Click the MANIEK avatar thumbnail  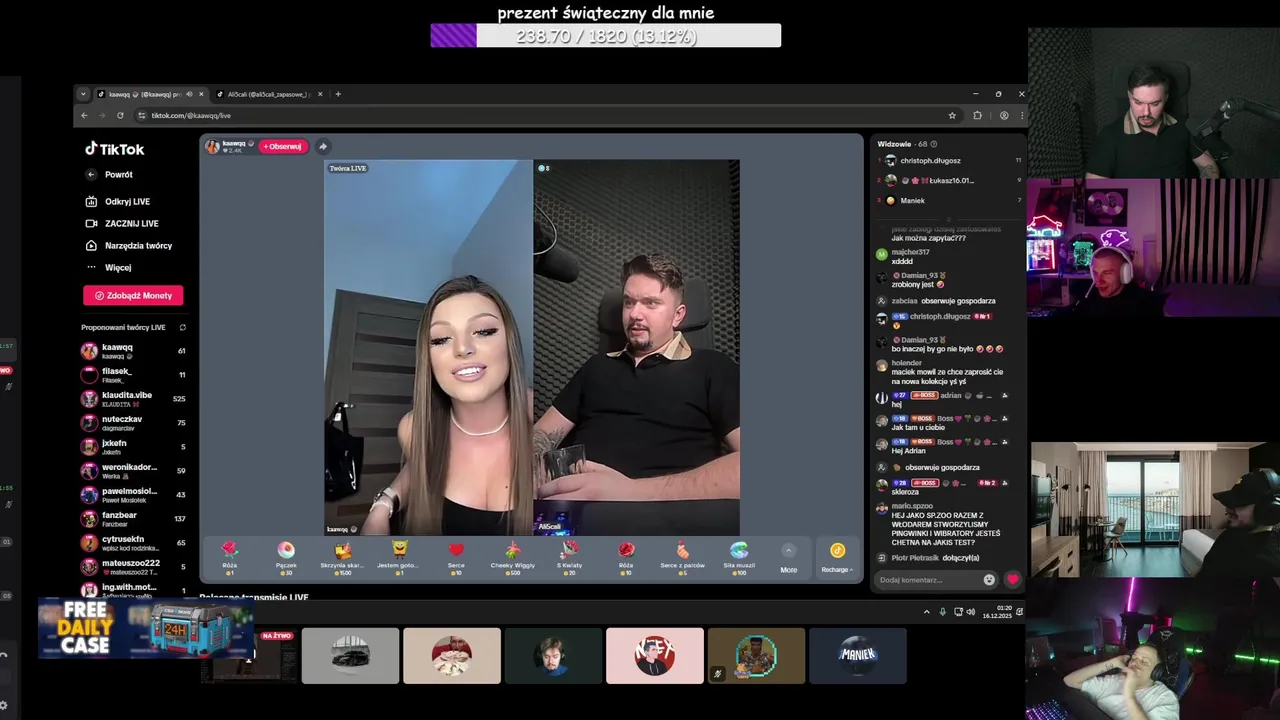857,655
